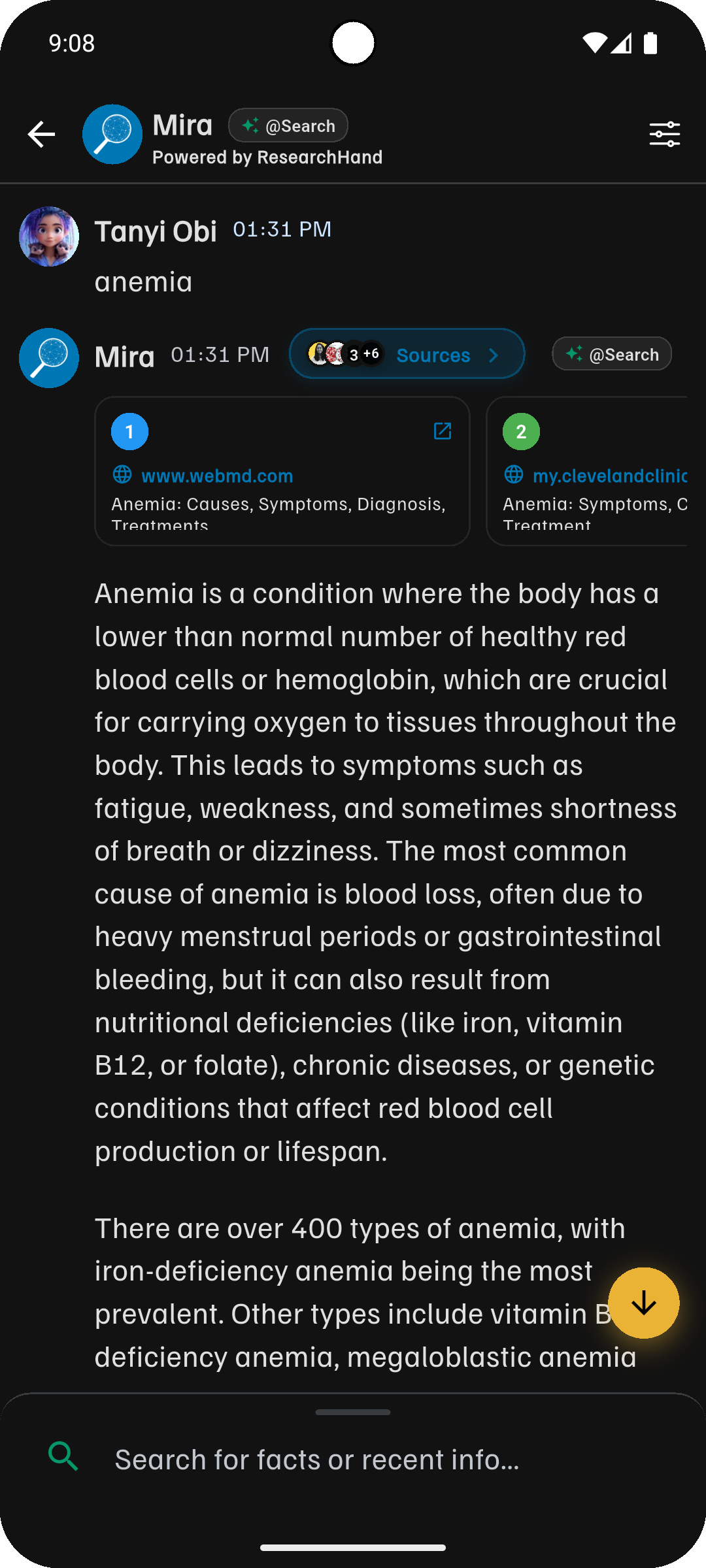This screenshot has width=706, height=1568.
Task: Expand the Sources list chevron
Action: pyautogui.click(x=494, y=355)
